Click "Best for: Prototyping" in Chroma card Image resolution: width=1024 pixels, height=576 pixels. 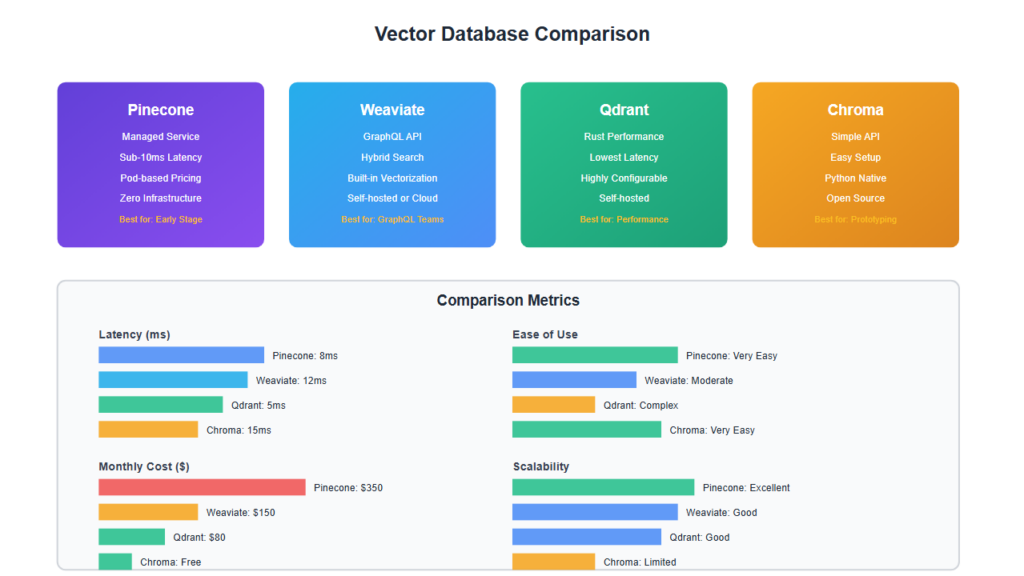(x=855, y=219)
